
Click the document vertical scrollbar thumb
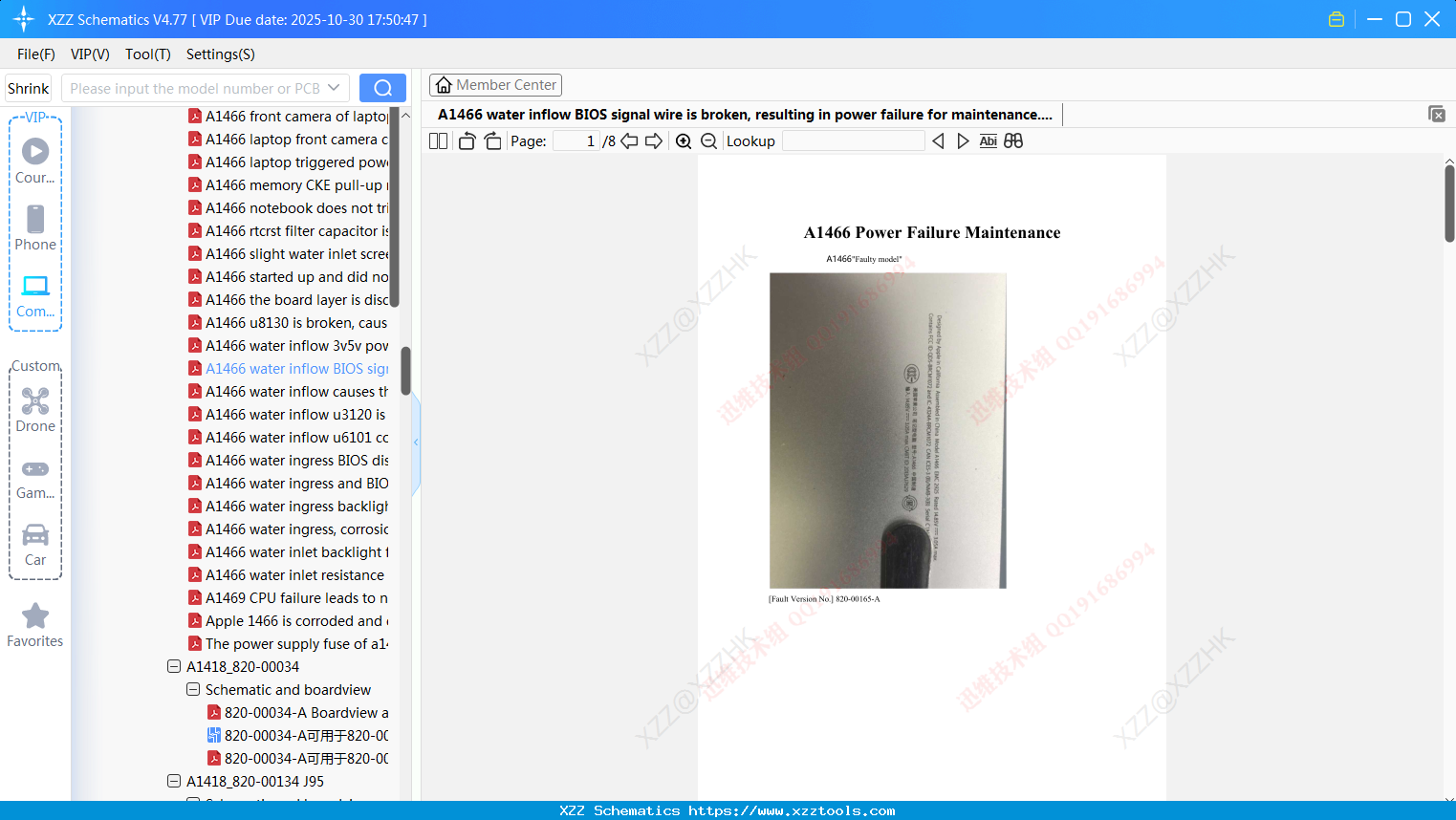tap(1449, 204)
